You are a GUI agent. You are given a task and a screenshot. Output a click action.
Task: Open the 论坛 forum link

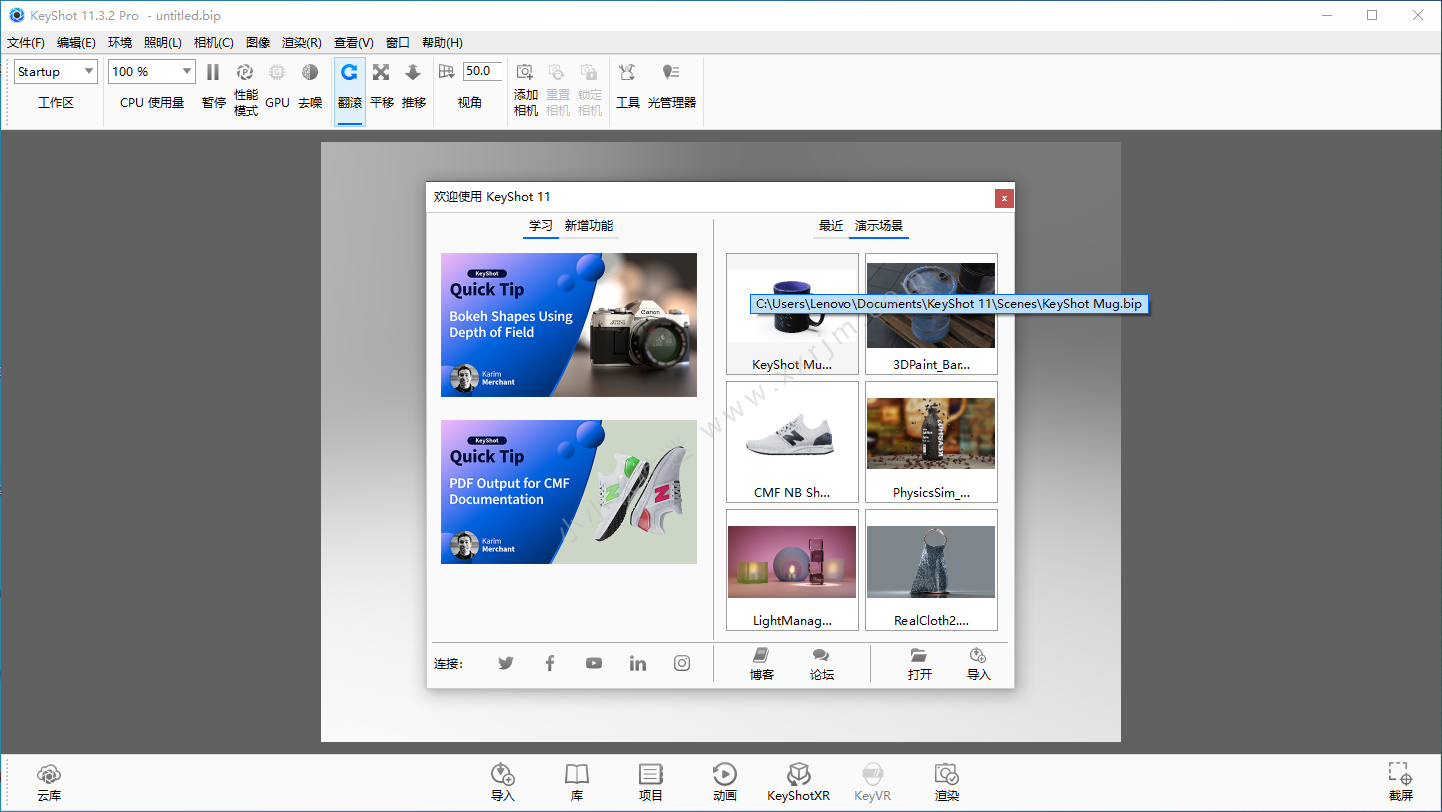click(x=822, y=665)
